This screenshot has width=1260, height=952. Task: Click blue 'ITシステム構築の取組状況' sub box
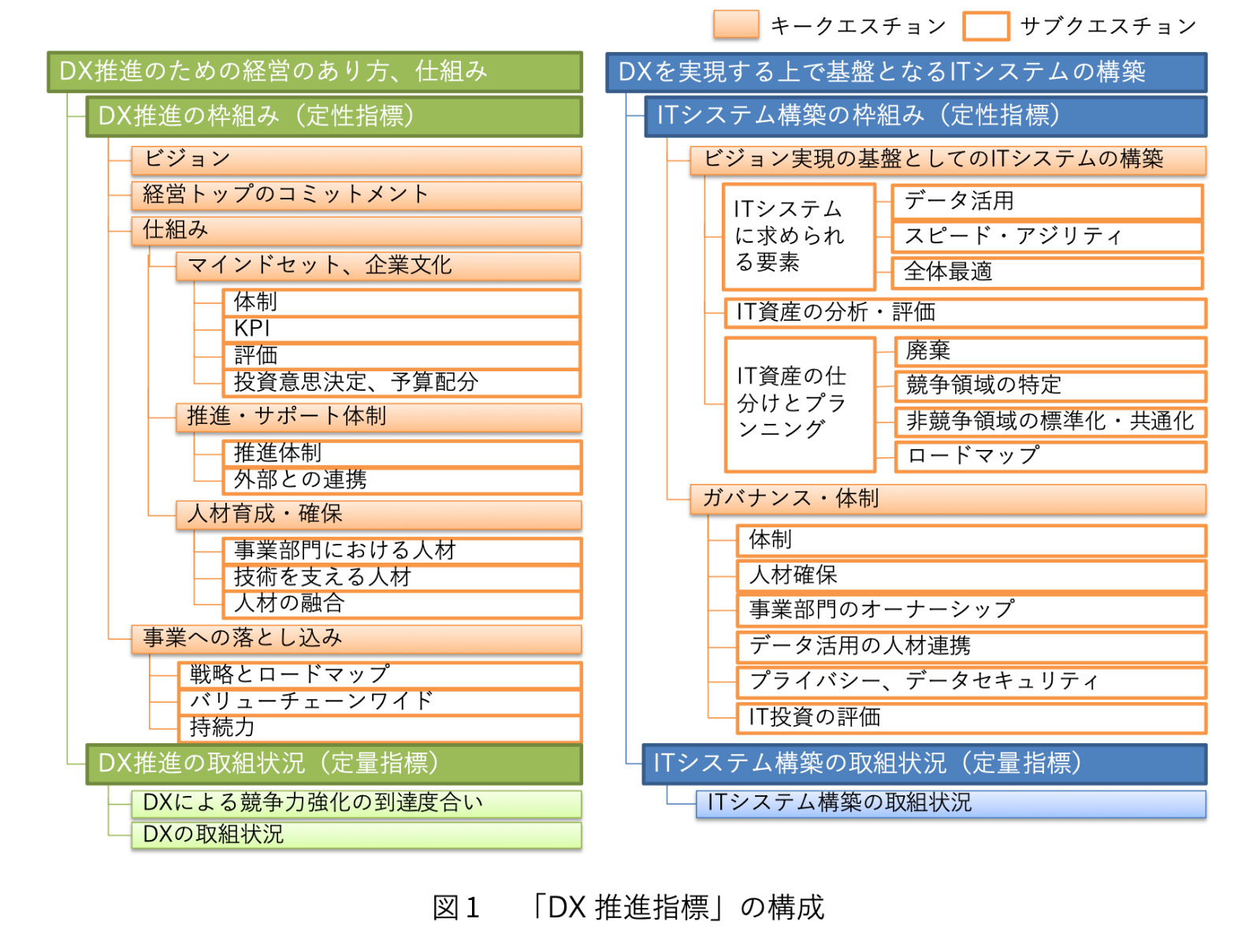point(951,804)
